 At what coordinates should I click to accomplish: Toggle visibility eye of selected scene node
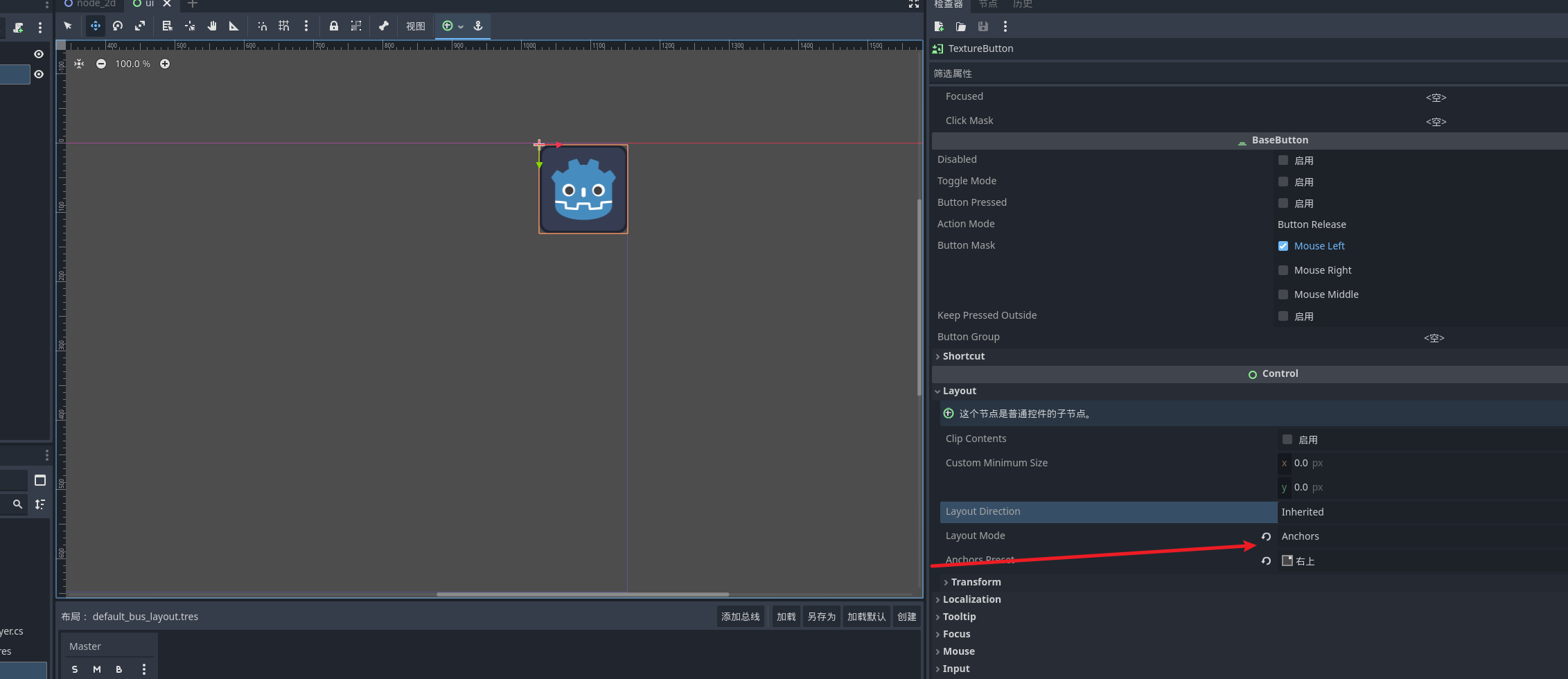pos(39,74)
